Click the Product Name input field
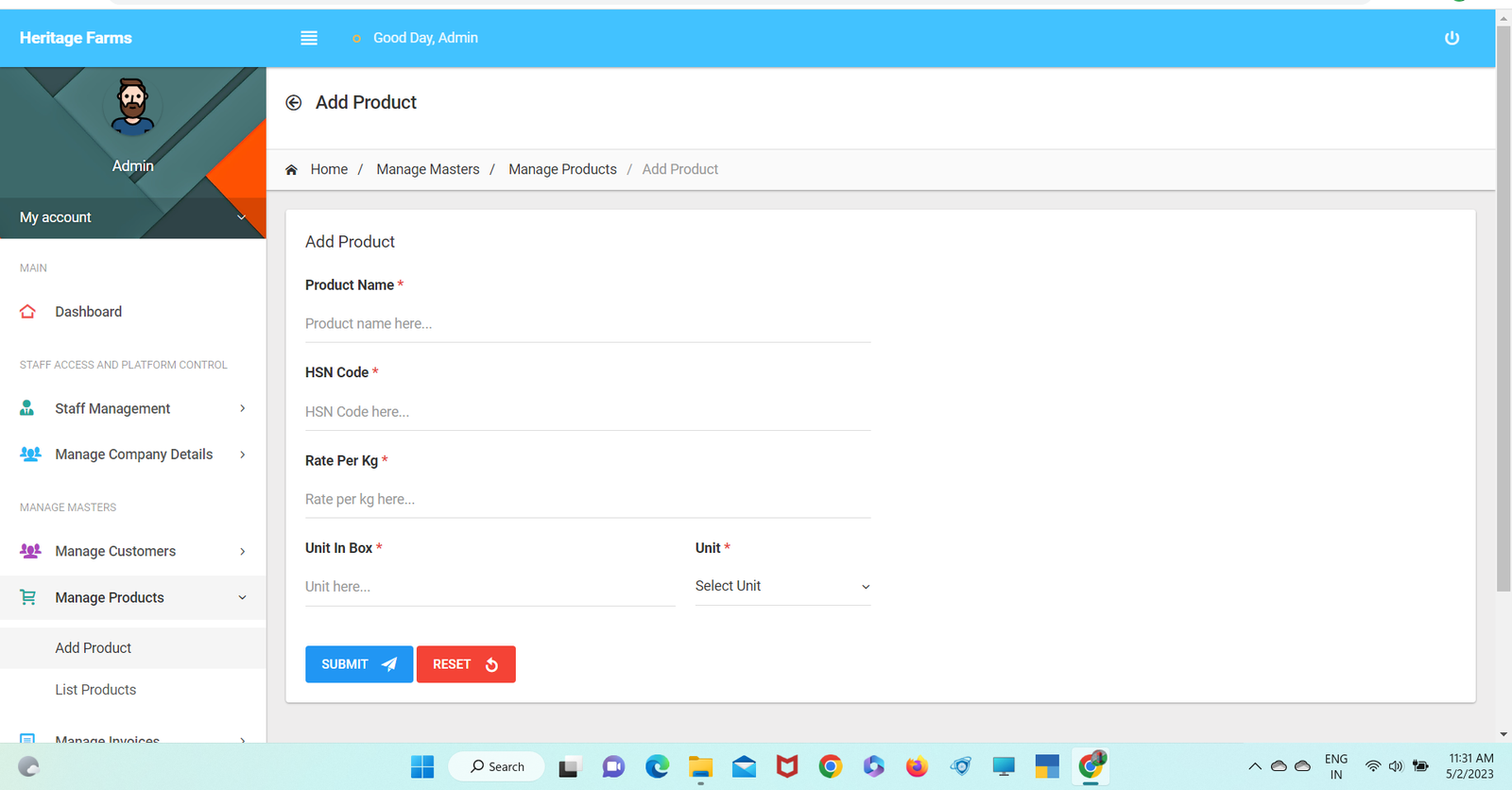This screenshot has height=790, width=1512. click(587, 324)
